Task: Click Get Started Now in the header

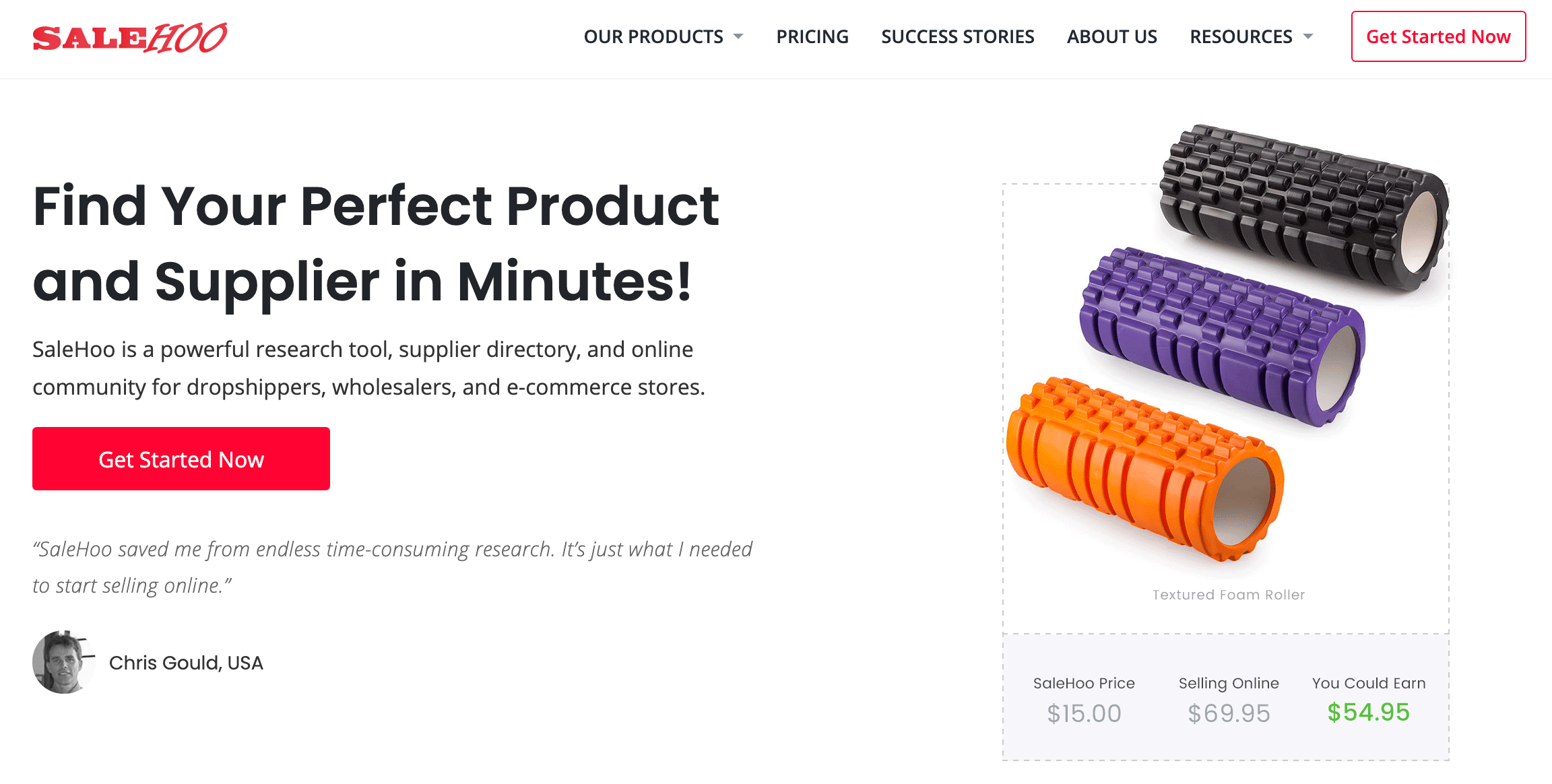Action: (1437, 37)
